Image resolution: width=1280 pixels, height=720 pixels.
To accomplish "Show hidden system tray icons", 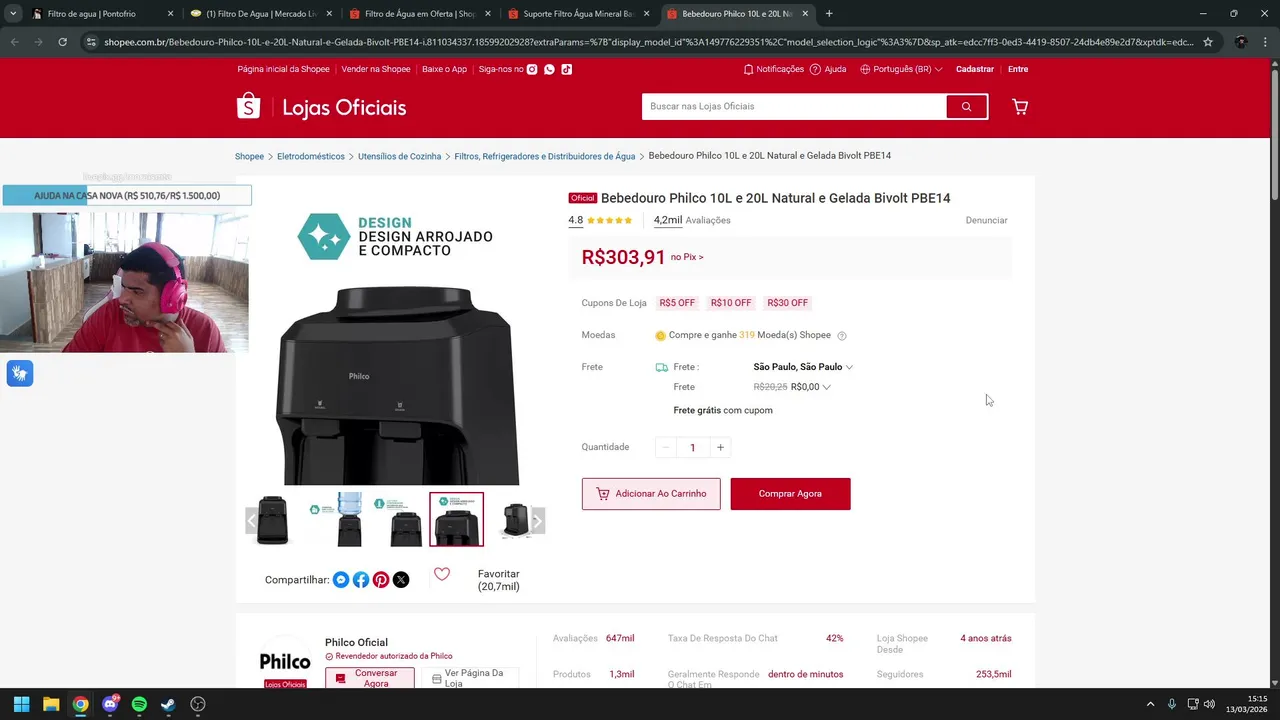I will pos(1150,704).
